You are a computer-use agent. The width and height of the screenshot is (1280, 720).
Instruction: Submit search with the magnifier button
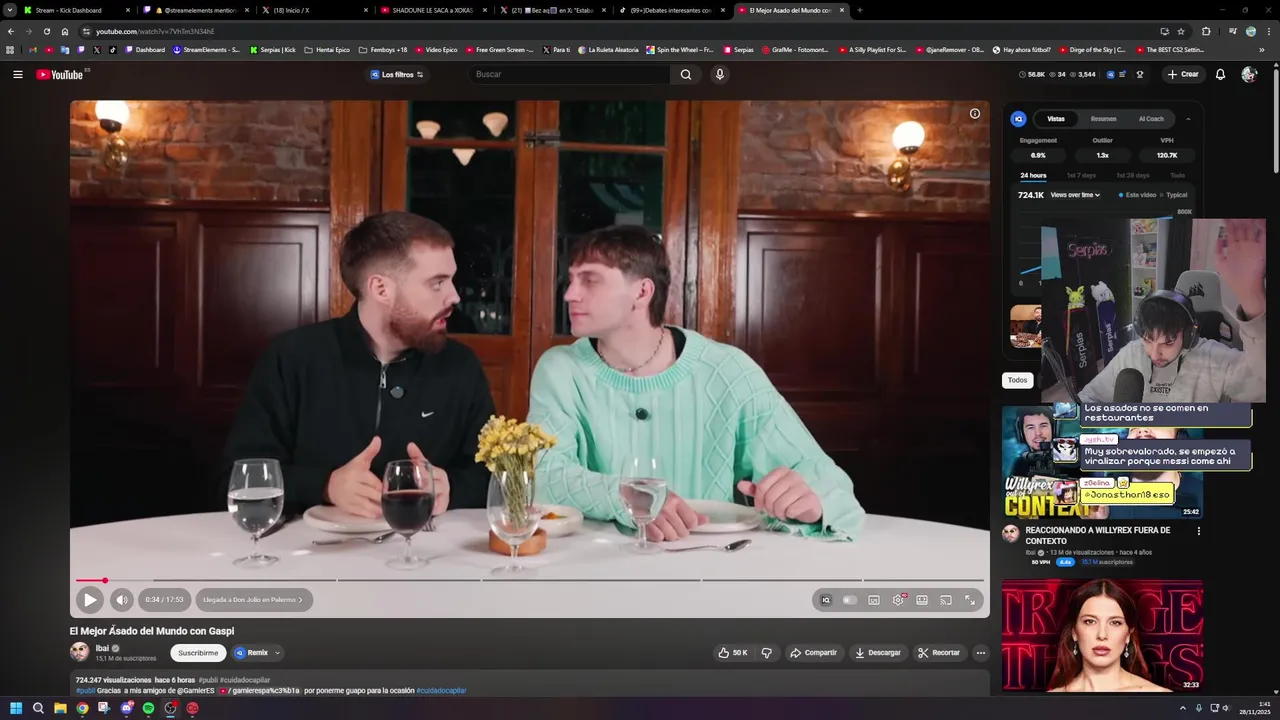pos(686,74)
